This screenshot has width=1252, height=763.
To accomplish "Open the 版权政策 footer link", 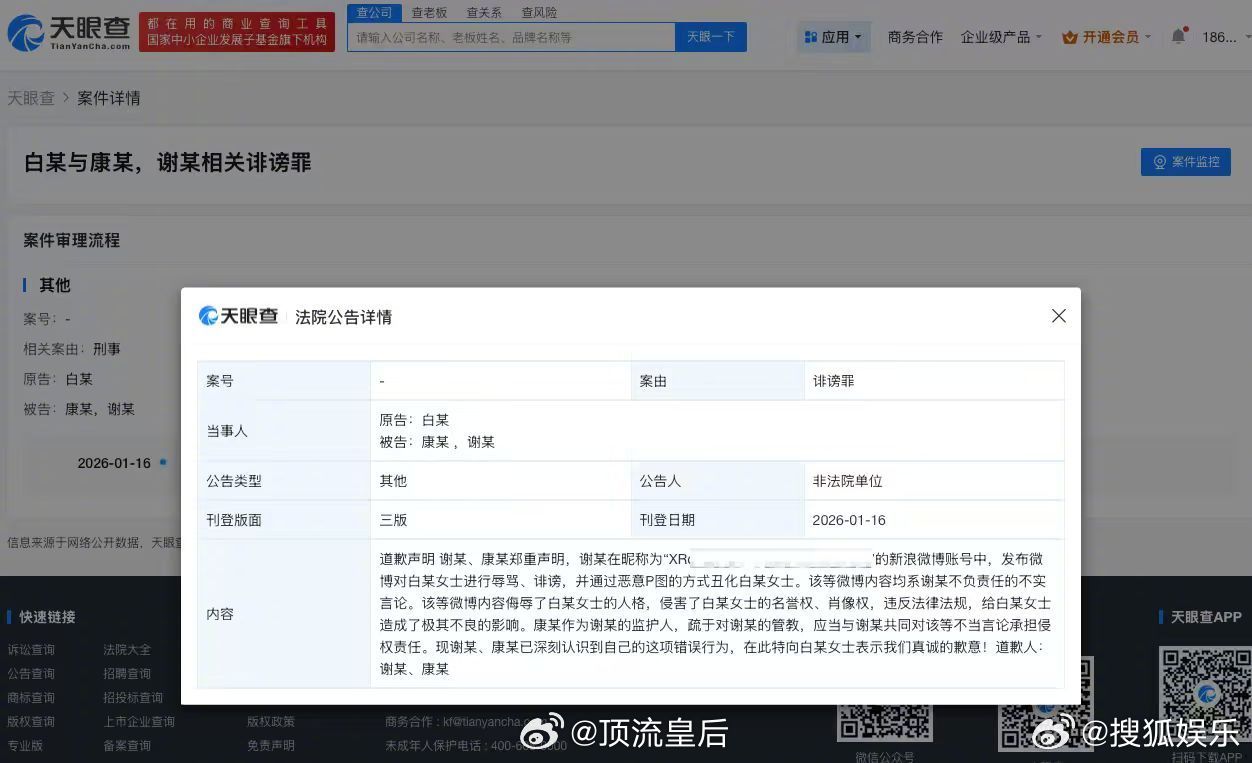I will [271, 722].
